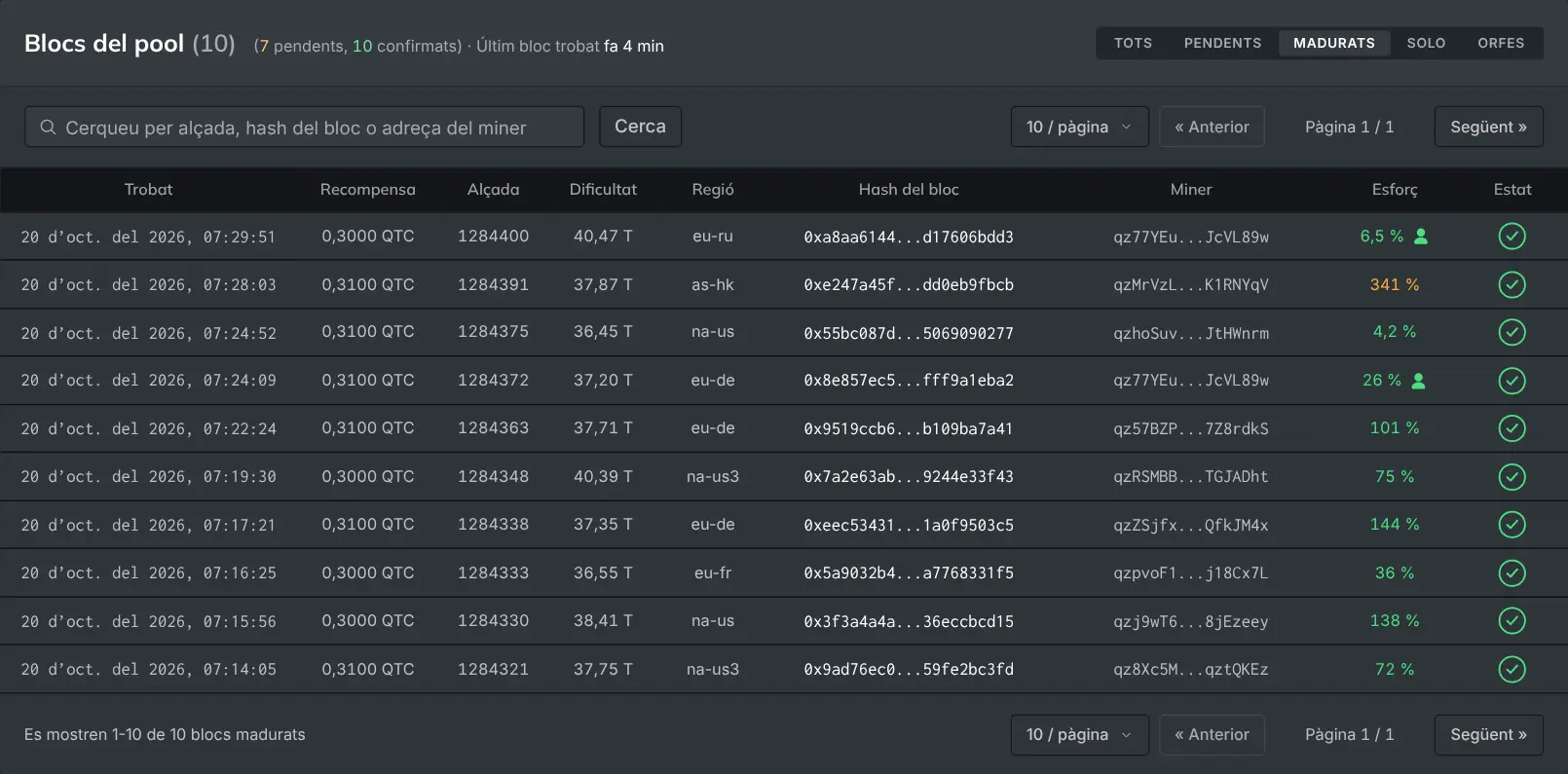The width and height of the screenshot is (1568, 774).
Task: Click confirmed icon on block 1284321 row
Action: tap(1512, 670)
